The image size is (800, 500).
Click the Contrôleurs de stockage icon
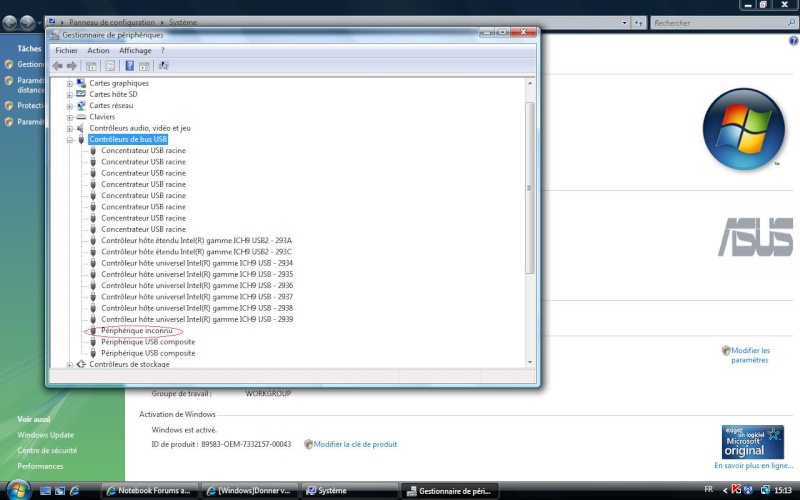[81, 364]
